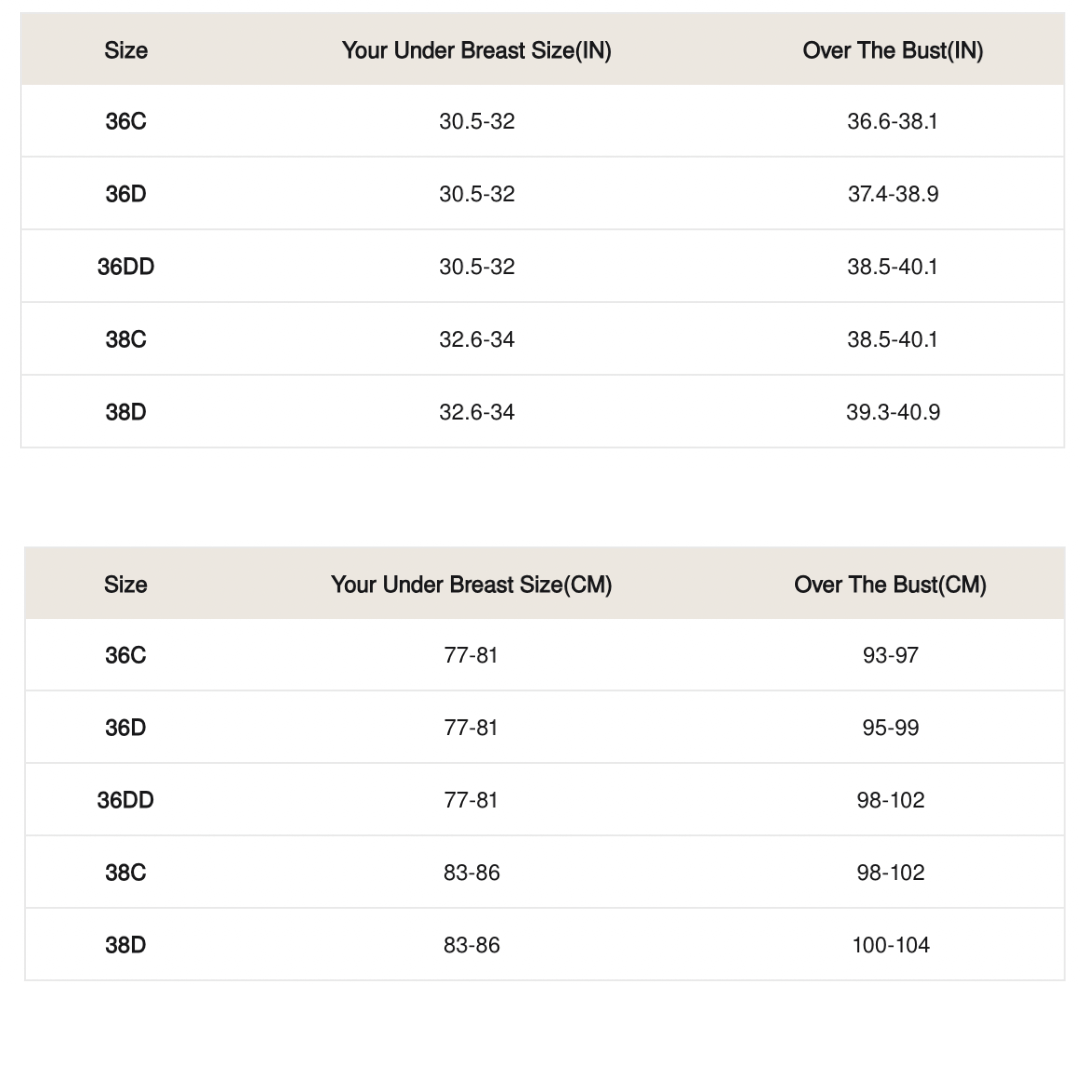Screen dimensions: 1080x1080
Task: Select the 36.6-38.1 over-bust value
Action: (x=892, y=122)
